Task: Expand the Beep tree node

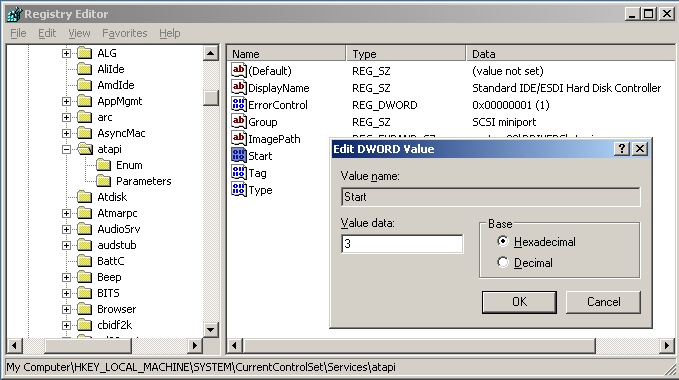Action: click(66, 278)
